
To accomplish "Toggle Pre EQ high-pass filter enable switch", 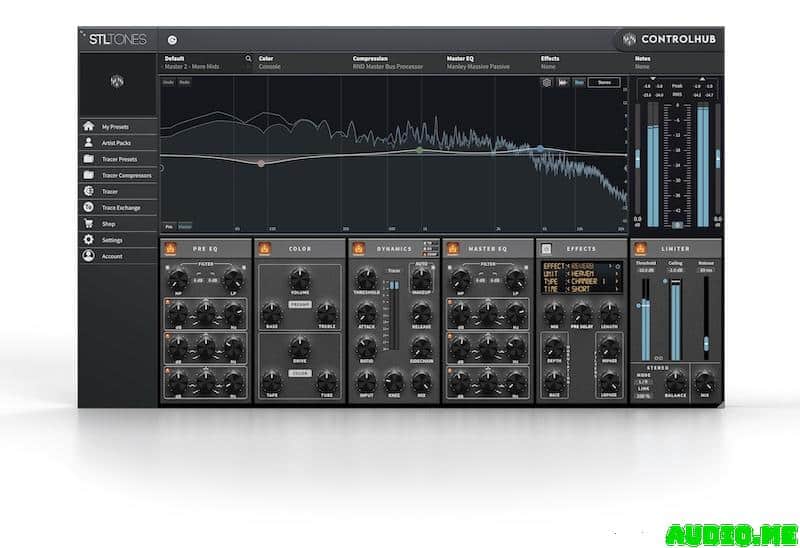I will point(167,267).
